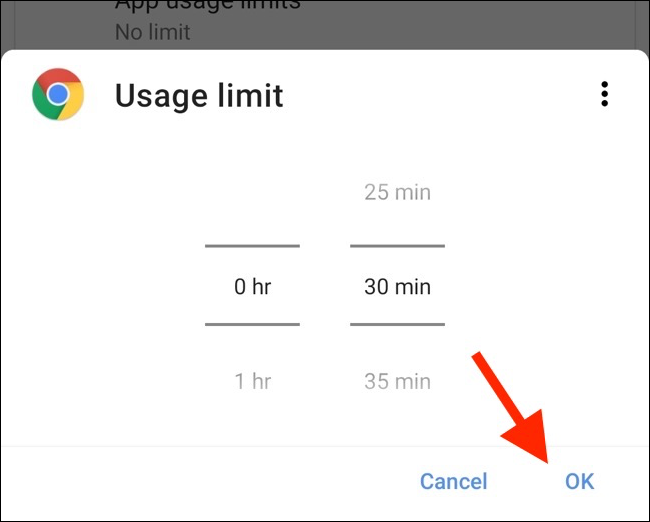Image resolution: width=650 pixels, height=522 pixels.
Task: Confirm the usage limit with OK
Action: coord(580,481)
